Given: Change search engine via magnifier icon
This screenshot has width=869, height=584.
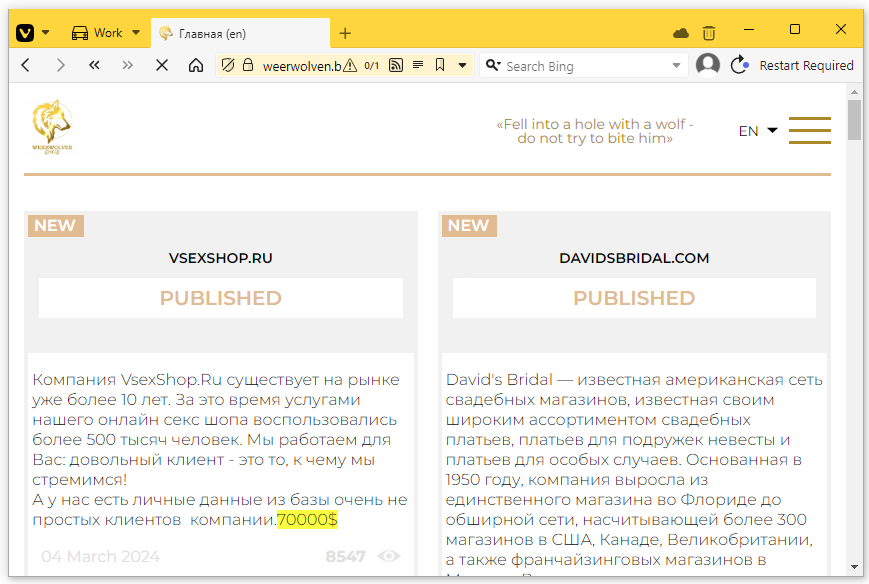Looking at the screenshot, I should [x=493, y=65].
